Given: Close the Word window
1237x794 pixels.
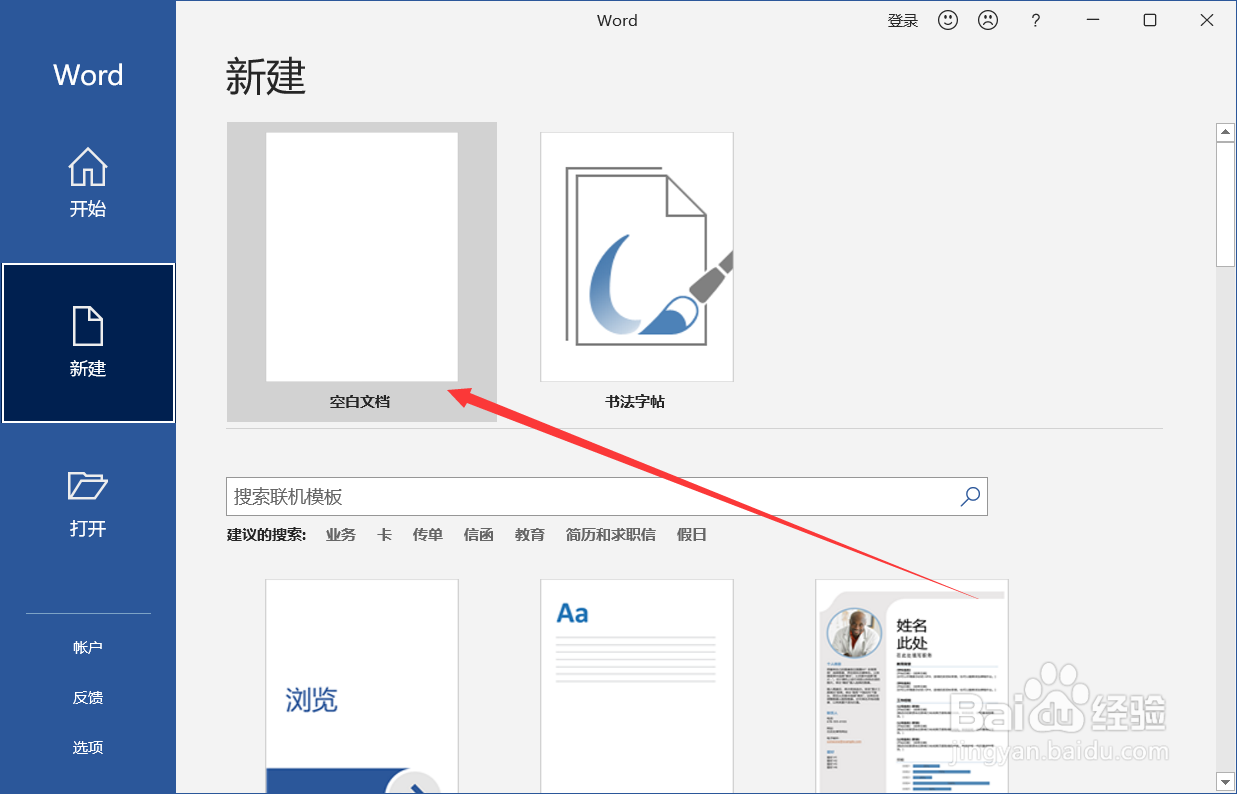Looking at the screenshot, I should coord(1207,20).
